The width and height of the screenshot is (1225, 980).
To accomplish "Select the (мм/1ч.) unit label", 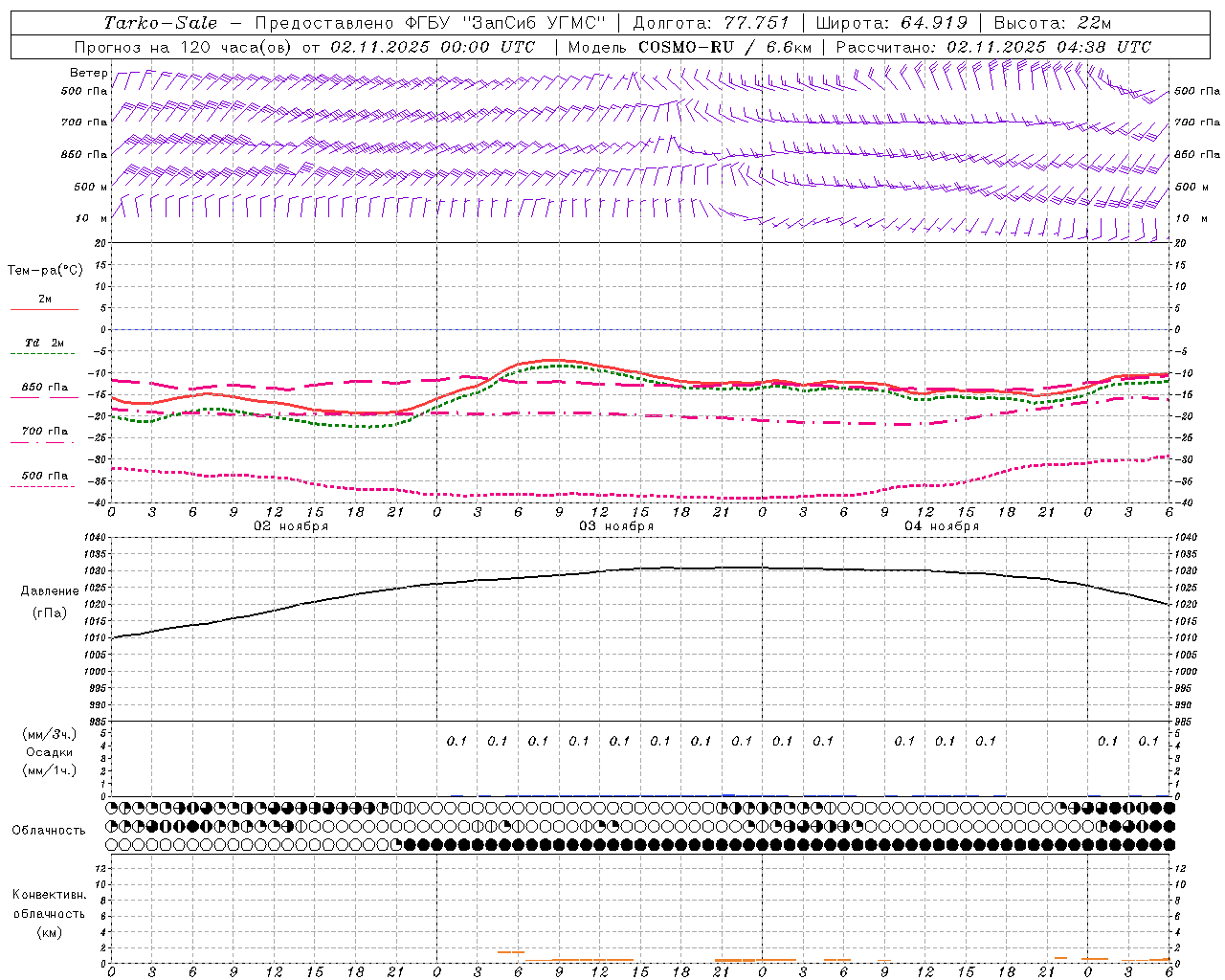I will point(50,770).
